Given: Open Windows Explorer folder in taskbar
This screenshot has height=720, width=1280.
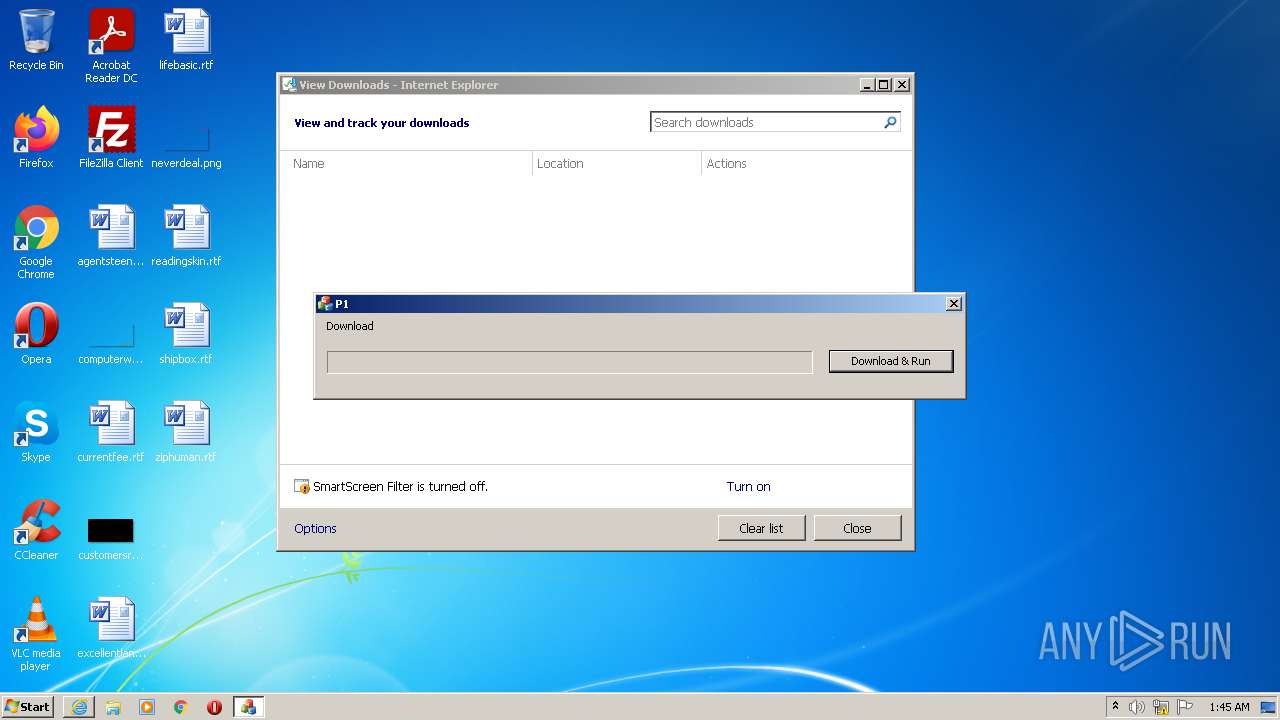Looking at the screenshot, I should coord(113,707).
